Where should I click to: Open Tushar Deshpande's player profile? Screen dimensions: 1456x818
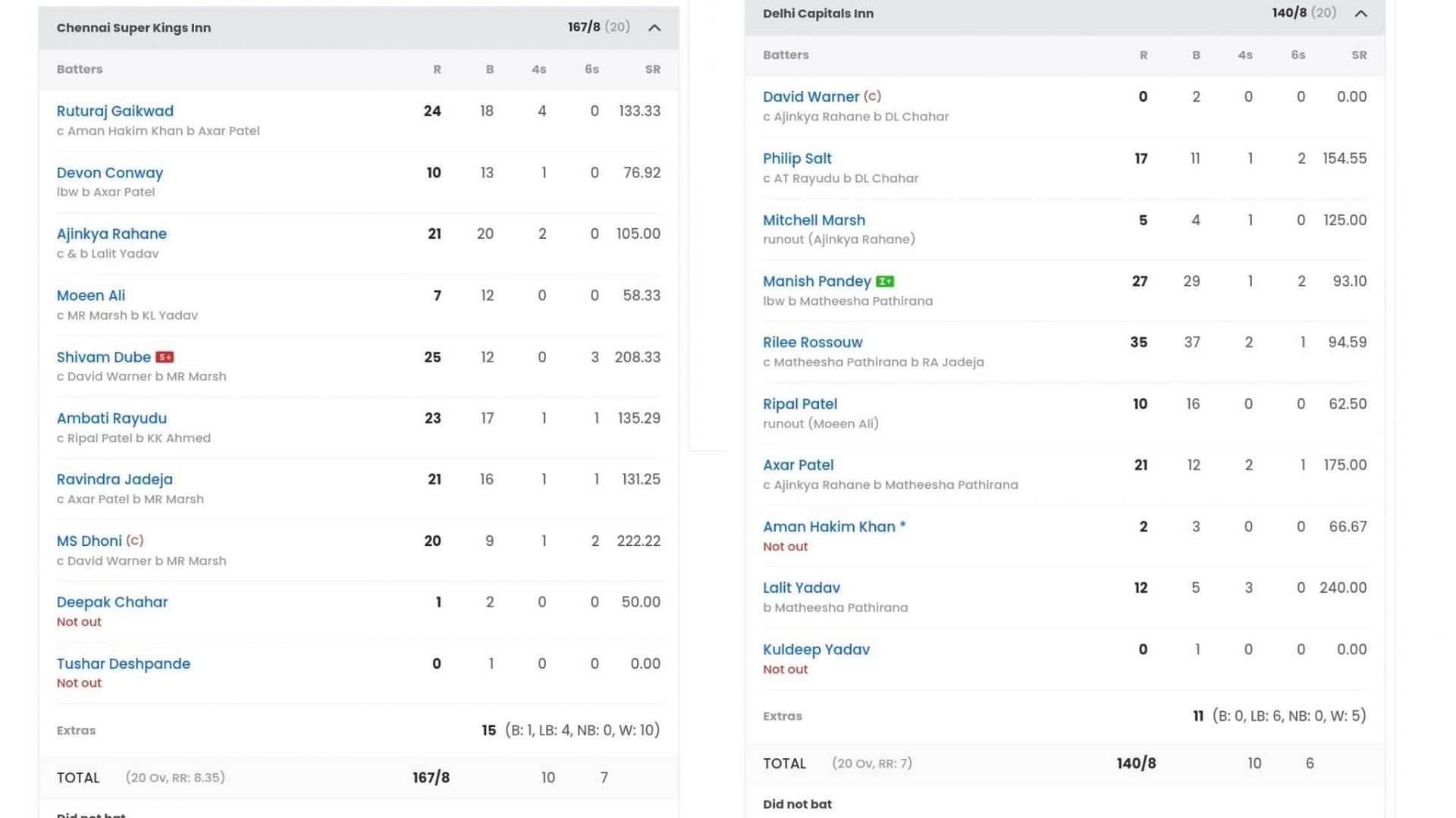[124, 664]
